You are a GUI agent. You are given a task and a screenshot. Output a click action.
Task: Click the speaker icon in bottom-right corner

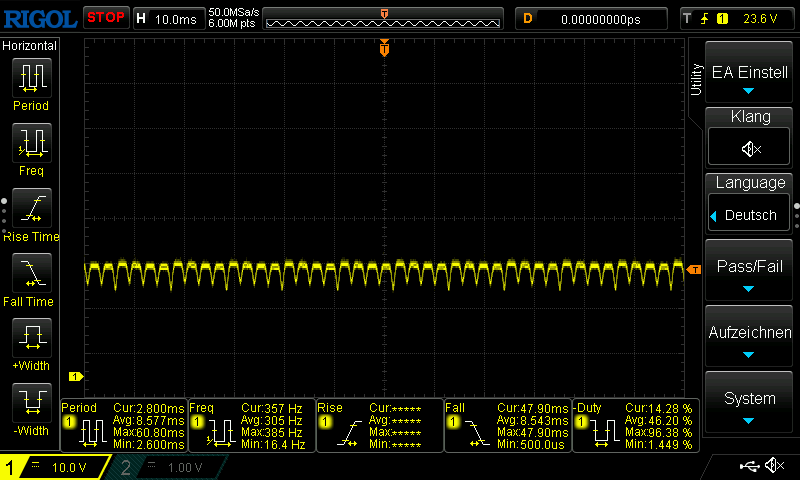(x=773, y=466)
